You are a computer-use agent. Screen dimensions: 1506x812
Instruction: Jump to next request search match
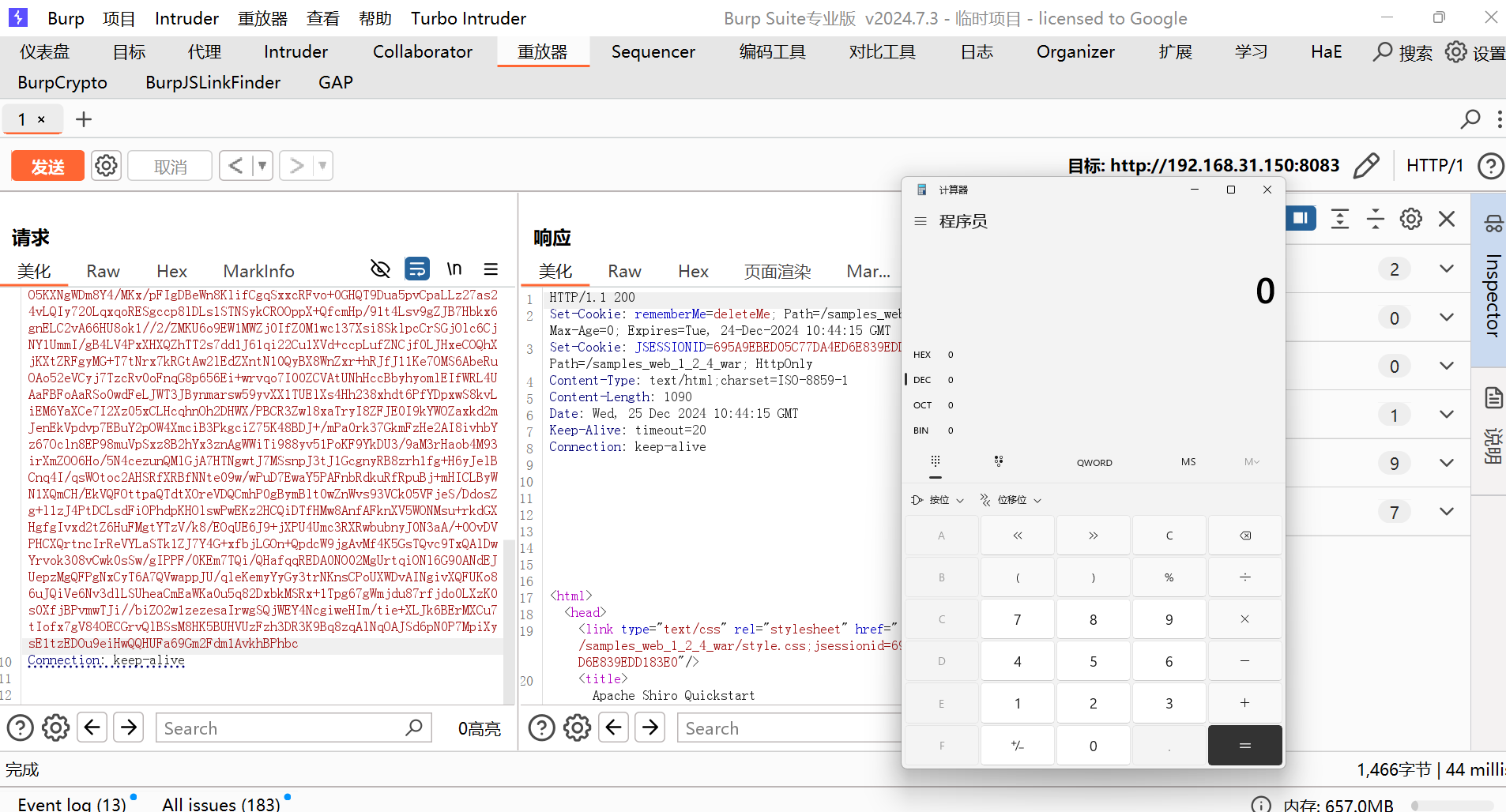click(129, 727)
